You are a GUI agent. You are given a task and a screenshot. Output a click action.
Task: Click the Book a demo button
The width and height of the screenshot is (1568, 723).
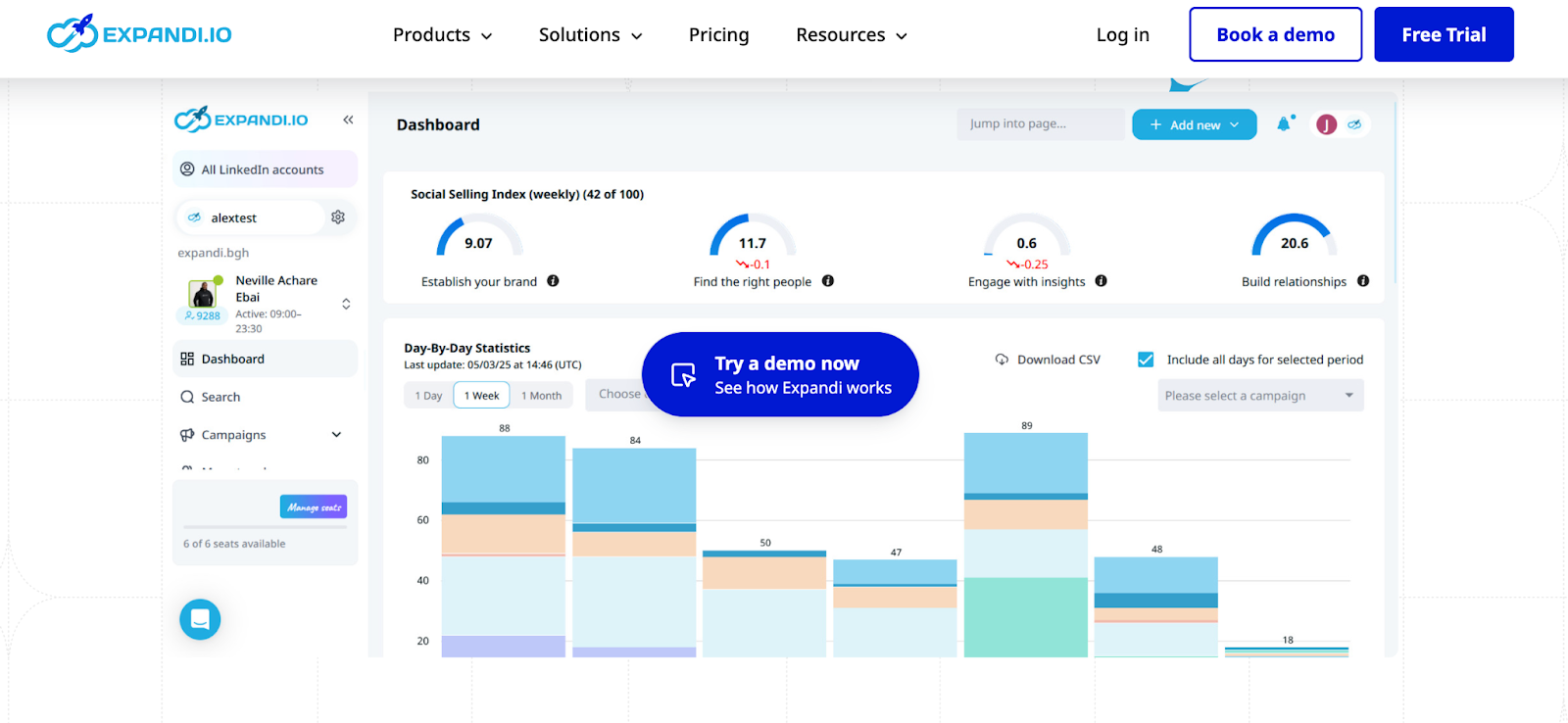tap(1275, 34)
